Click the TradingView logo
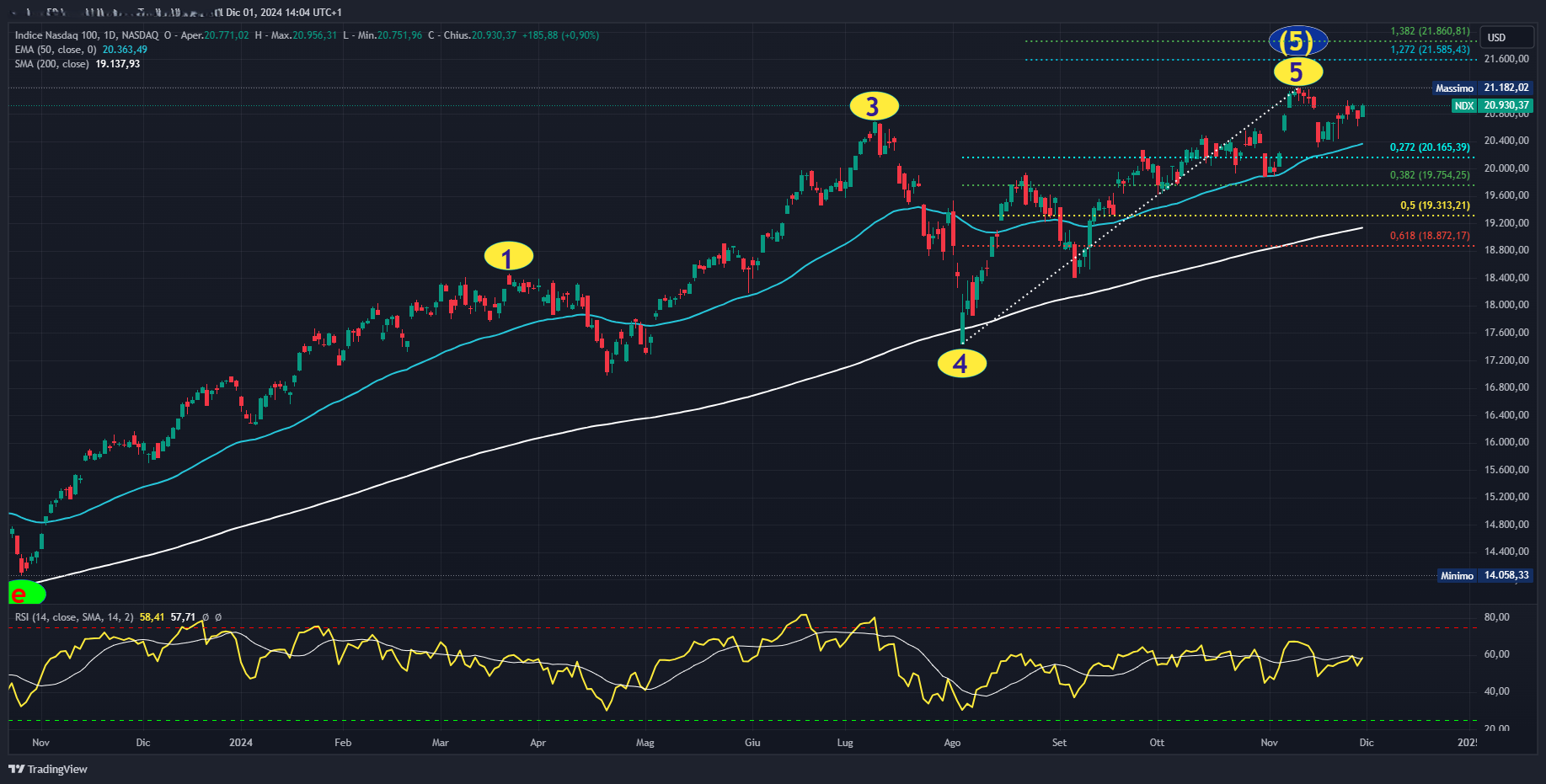The height and width of the screenshot is (784, 1546). tap(48, 769)
